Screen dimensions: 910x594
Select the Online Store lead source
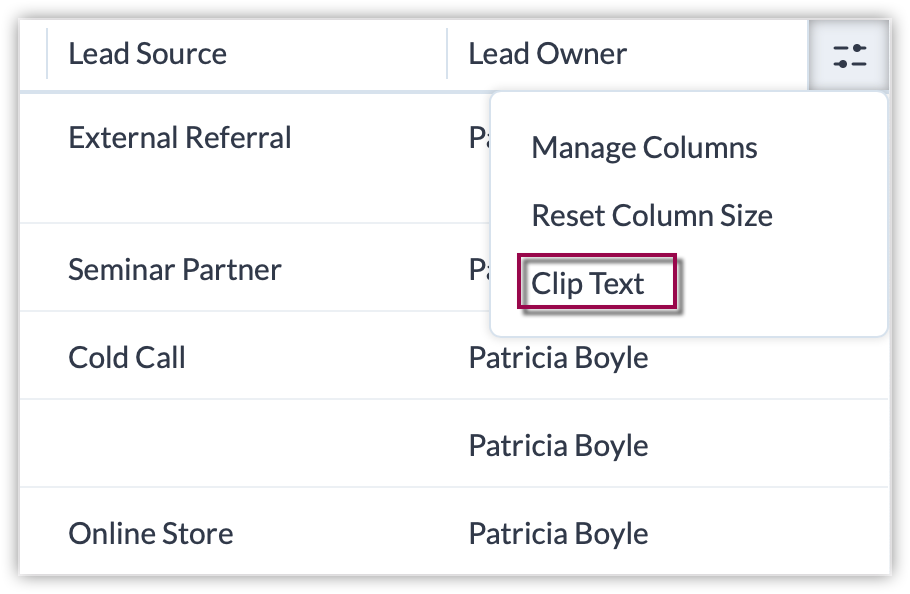[x=151, y=533]
